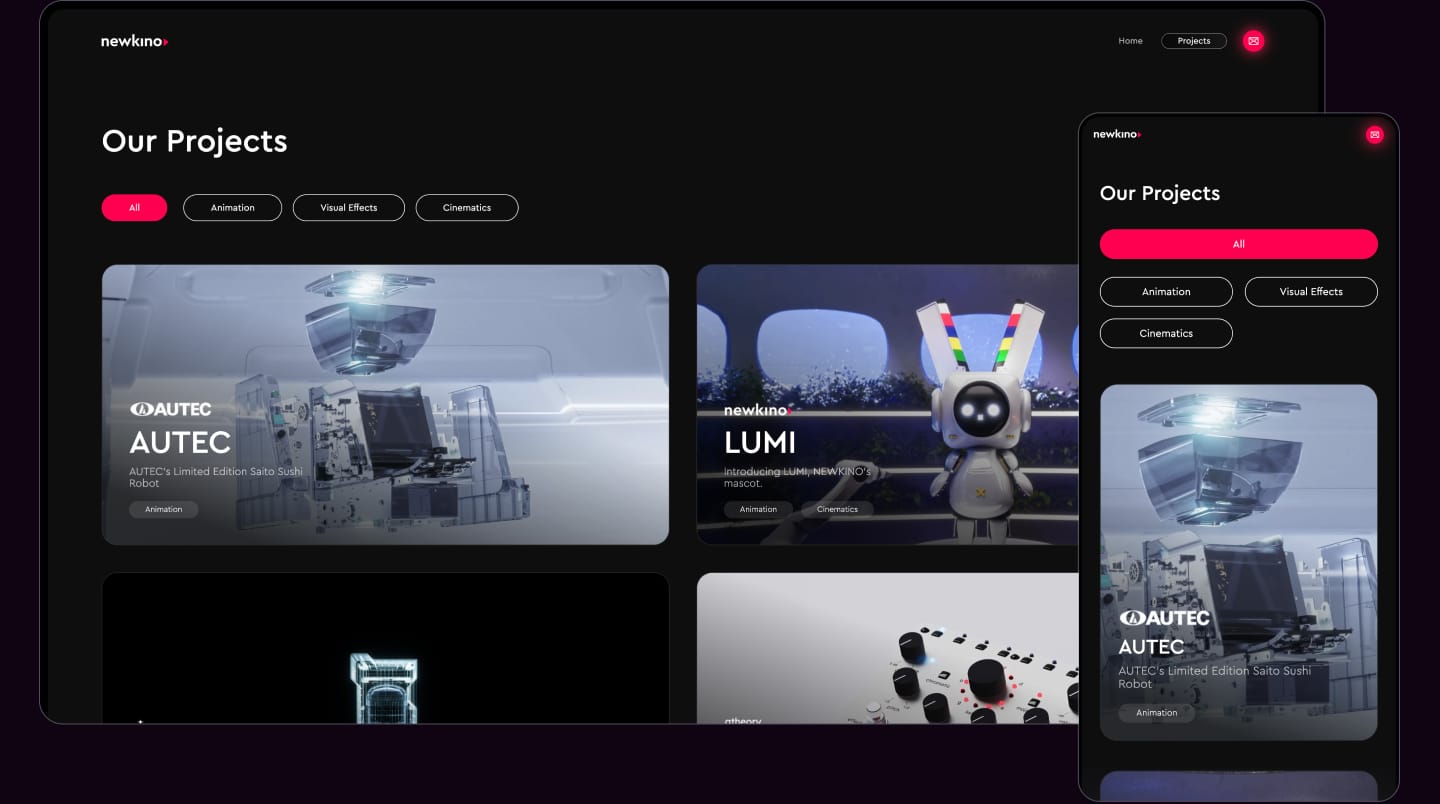The image size is (1440, 804).
Task: Click the pink arrow in the newkino wordmark
Action: click(x=166, y=42)
